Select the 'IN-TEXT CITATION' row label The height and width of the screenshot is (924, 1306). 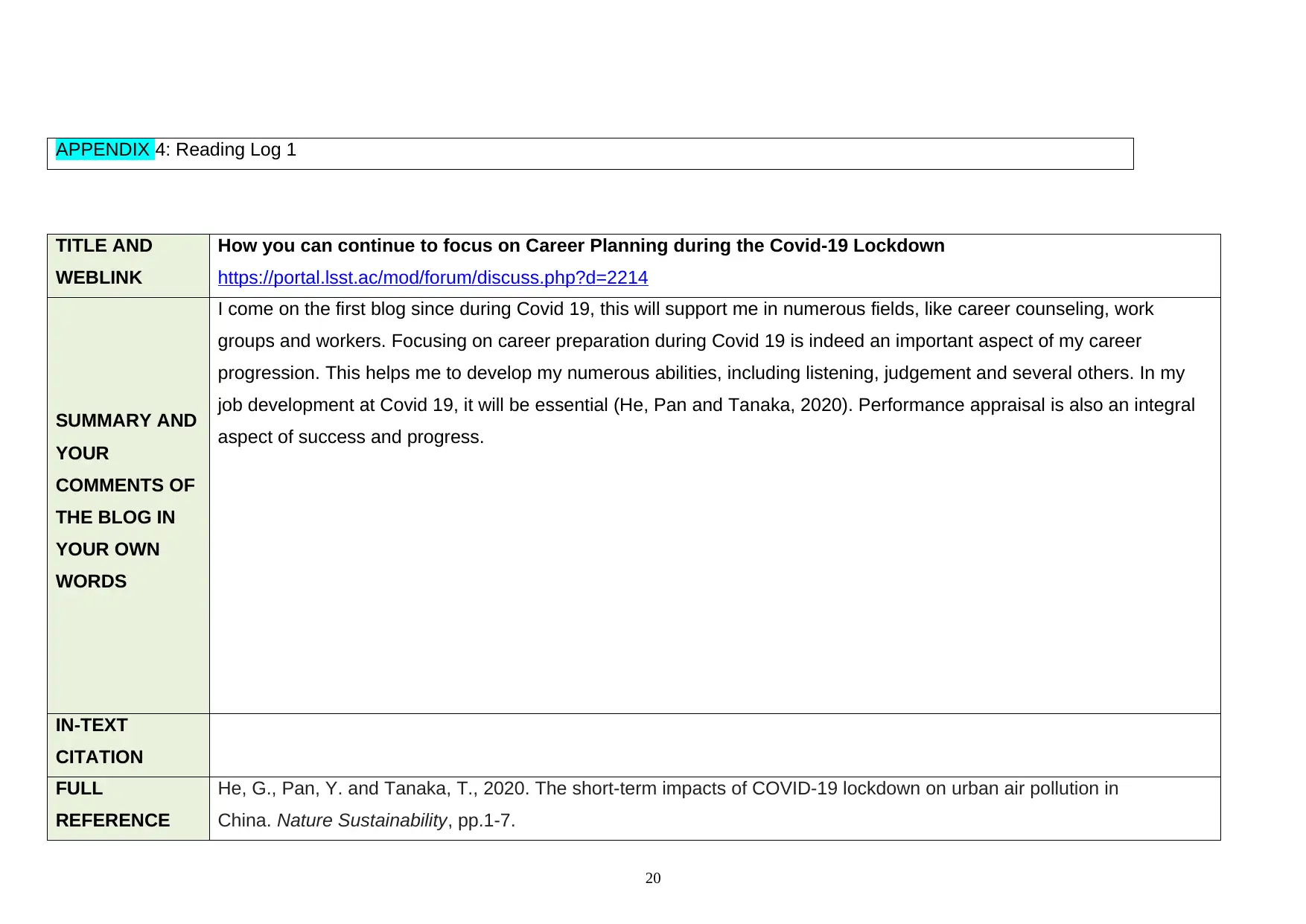99,741
